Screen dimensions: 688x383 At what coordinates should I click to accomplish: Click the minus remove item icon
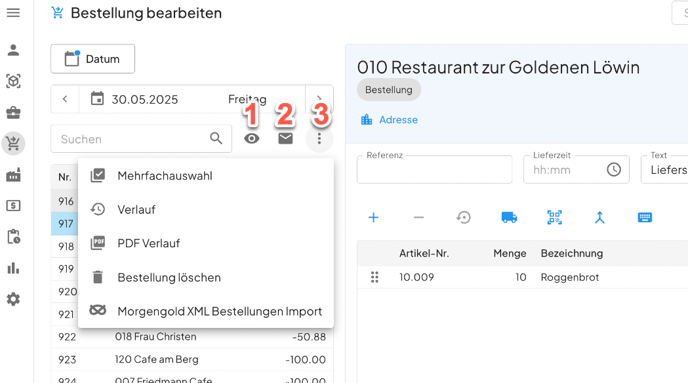(419, 218)
